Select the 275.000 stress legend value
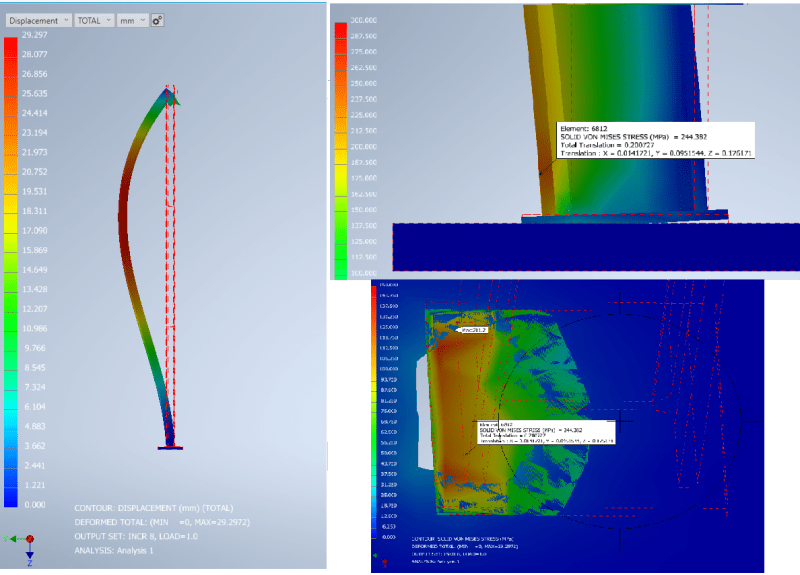 (364, 52)
